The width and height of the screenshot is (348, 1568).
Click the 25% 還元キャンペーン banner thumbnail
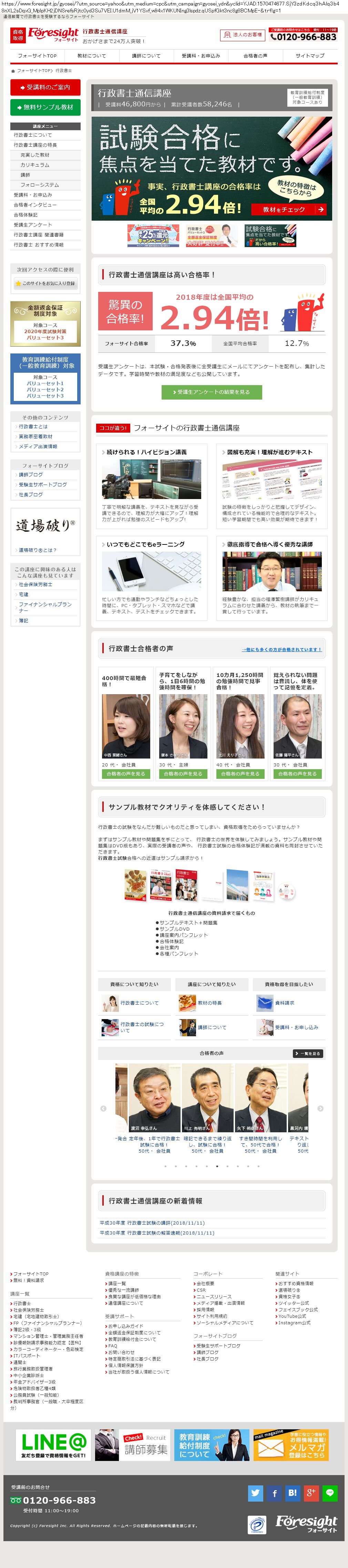coord(153,235)
